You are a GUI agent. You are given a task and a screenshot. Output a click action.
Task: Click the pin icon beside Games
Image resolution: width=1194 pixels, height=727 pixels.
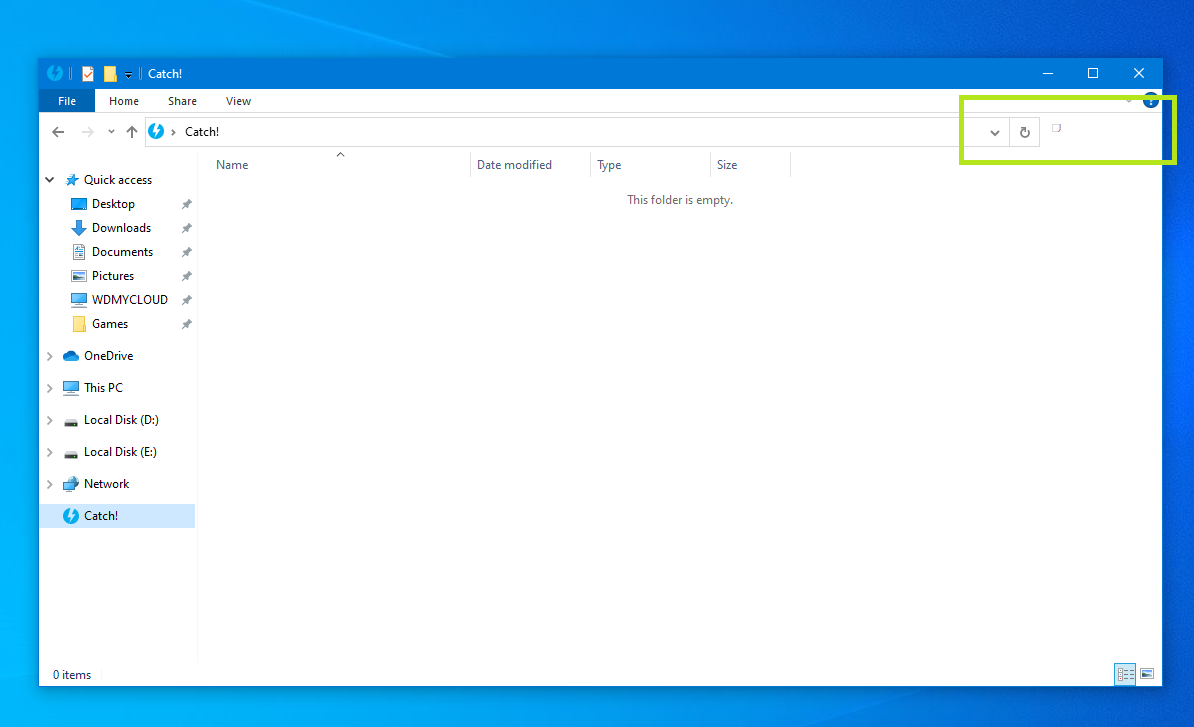pyautogui.click(x=187, y=324)
